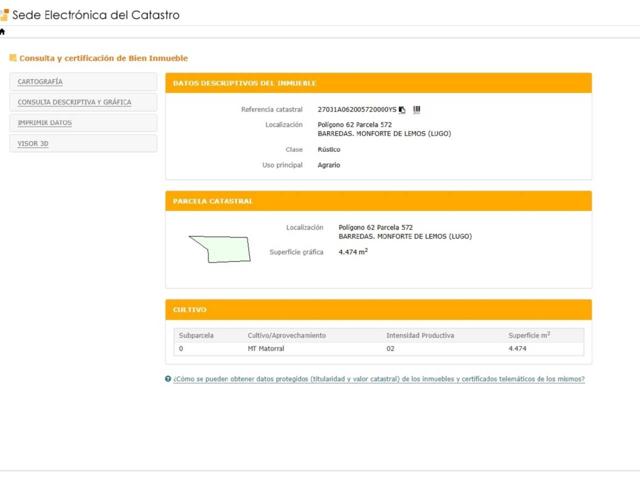Click the Sede Electrónica del Catastro logo
Image resolution: width=640 pixels, height=480 pixels.
pyautogui.click(x=4, y=15)
